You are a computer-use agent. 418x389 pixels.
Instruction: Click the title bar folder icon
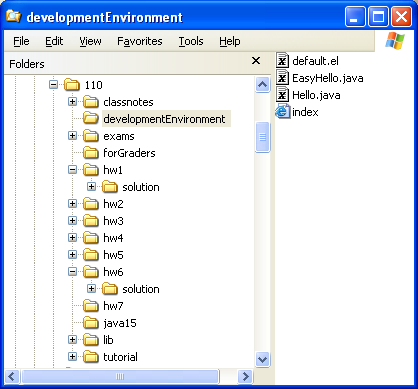coord(14,16)
